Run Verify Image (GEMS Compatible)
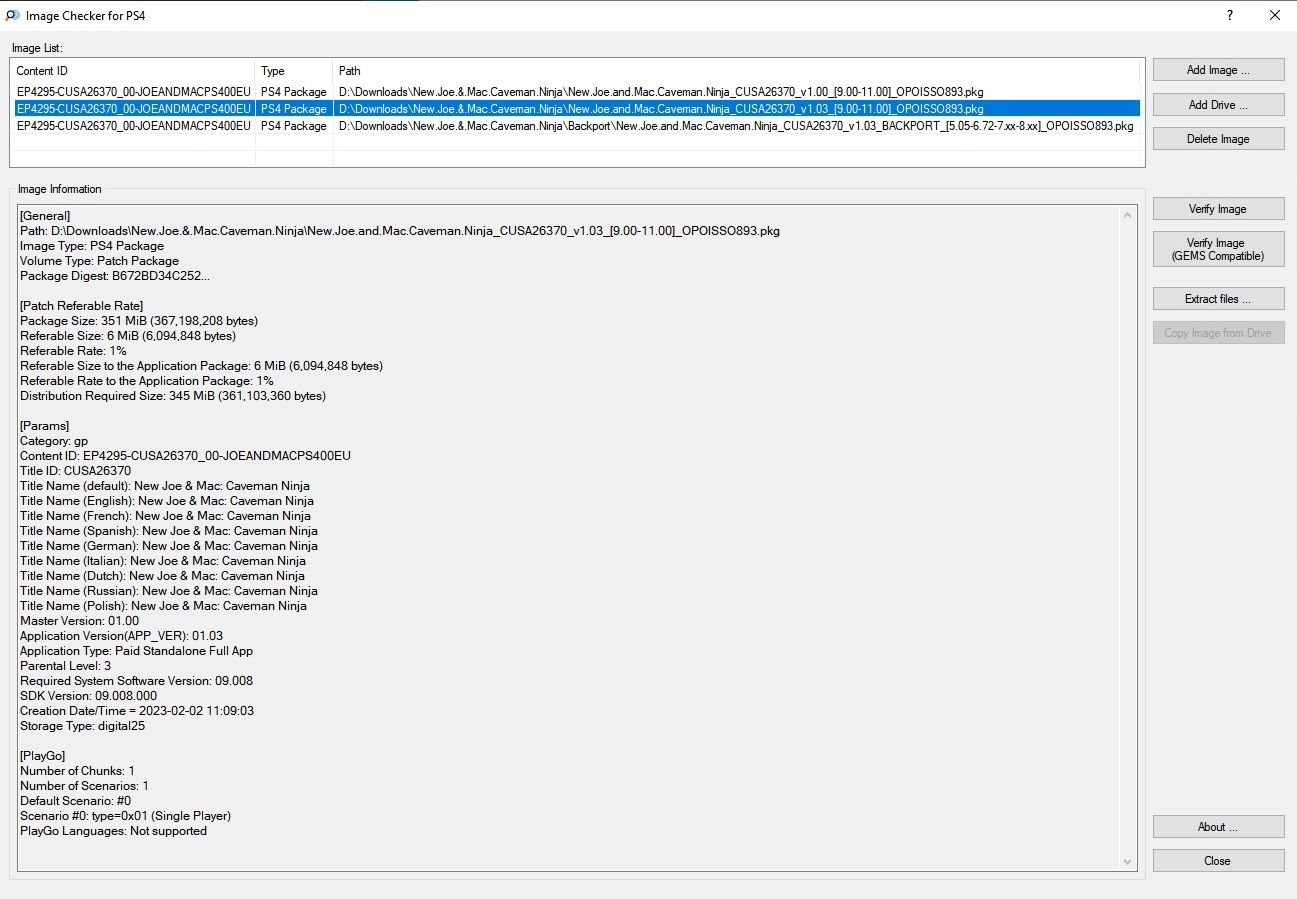This screenshot has width=1297, height=899. (x=1218, y=250)
